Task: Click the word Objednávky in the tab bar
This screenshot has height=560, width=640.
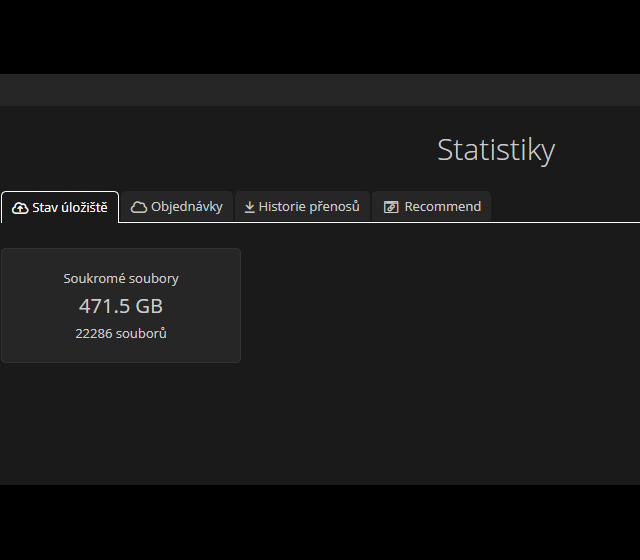Action: tap(187, 207)
